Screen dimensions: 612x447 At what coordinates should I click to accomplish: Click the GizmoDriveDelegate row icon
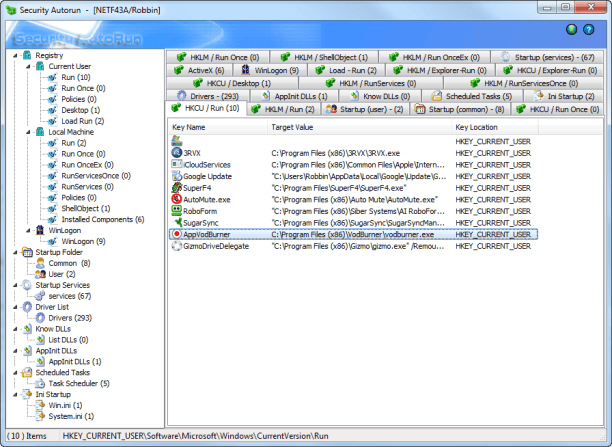point(177,246)
